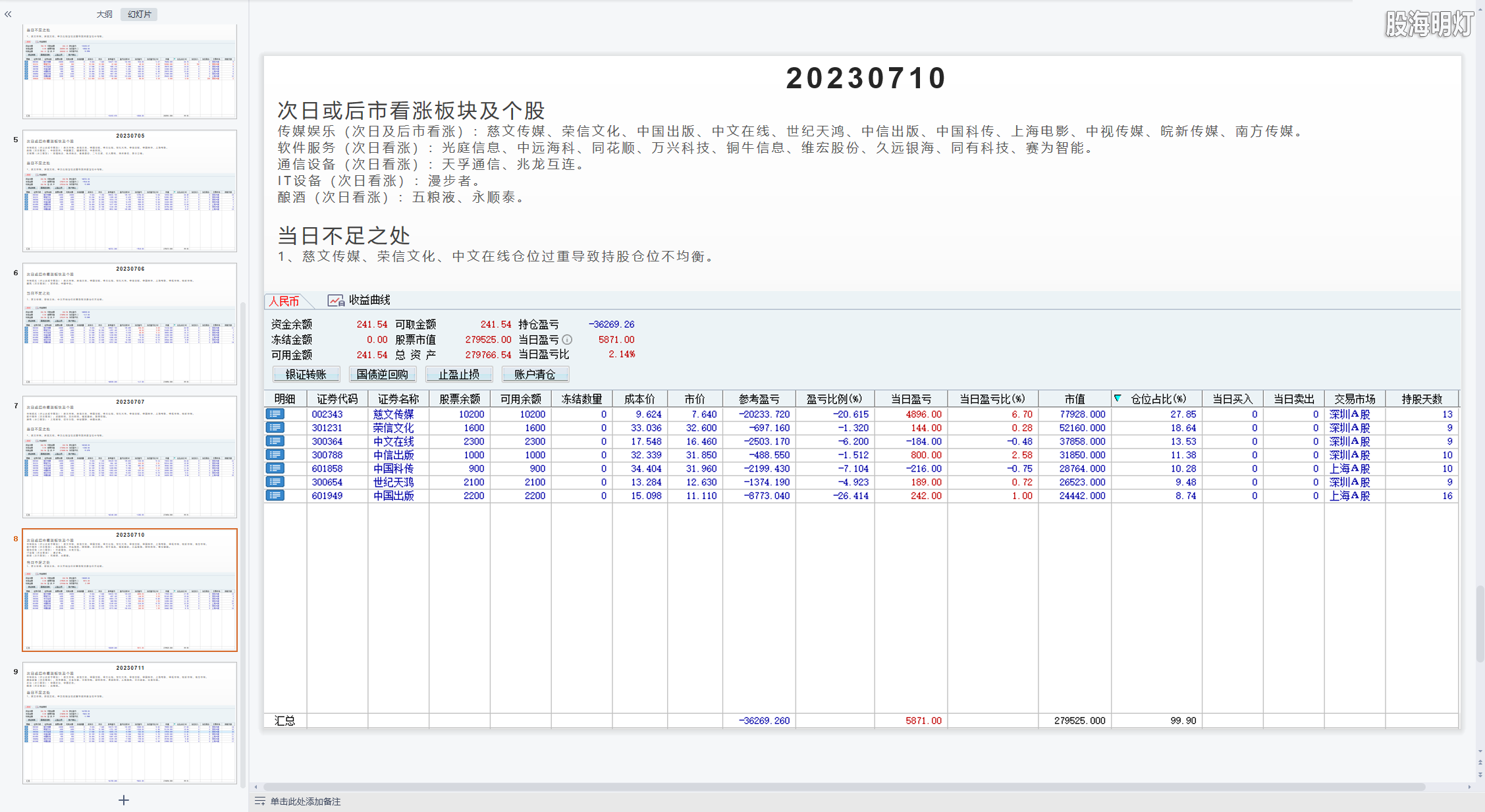Click the heading 次日或后市看涨板块及个股
The image size is (1485, 812).
[x=412, y=111]
